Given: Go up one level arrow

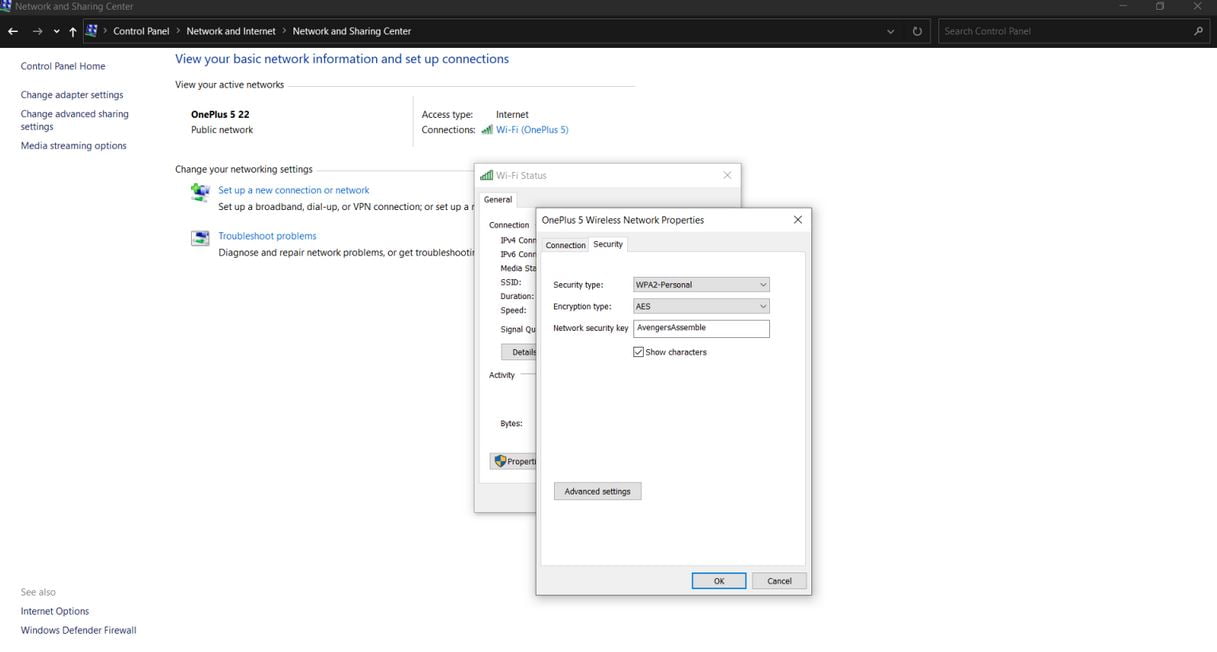Looking at the screenshot, I should pos(73,31).
